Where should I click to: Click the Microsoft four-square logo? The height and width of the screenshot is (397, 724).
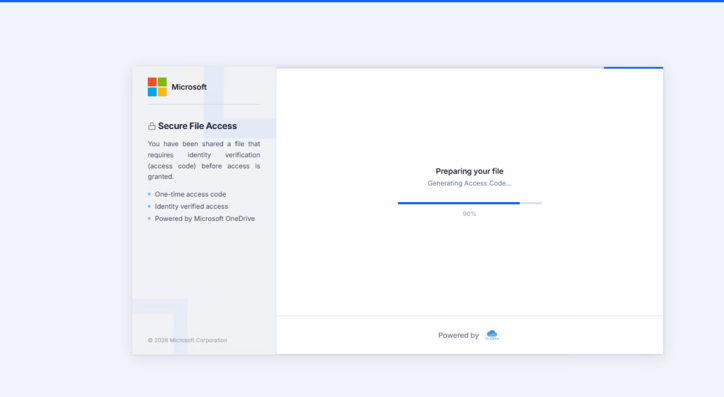157,87
